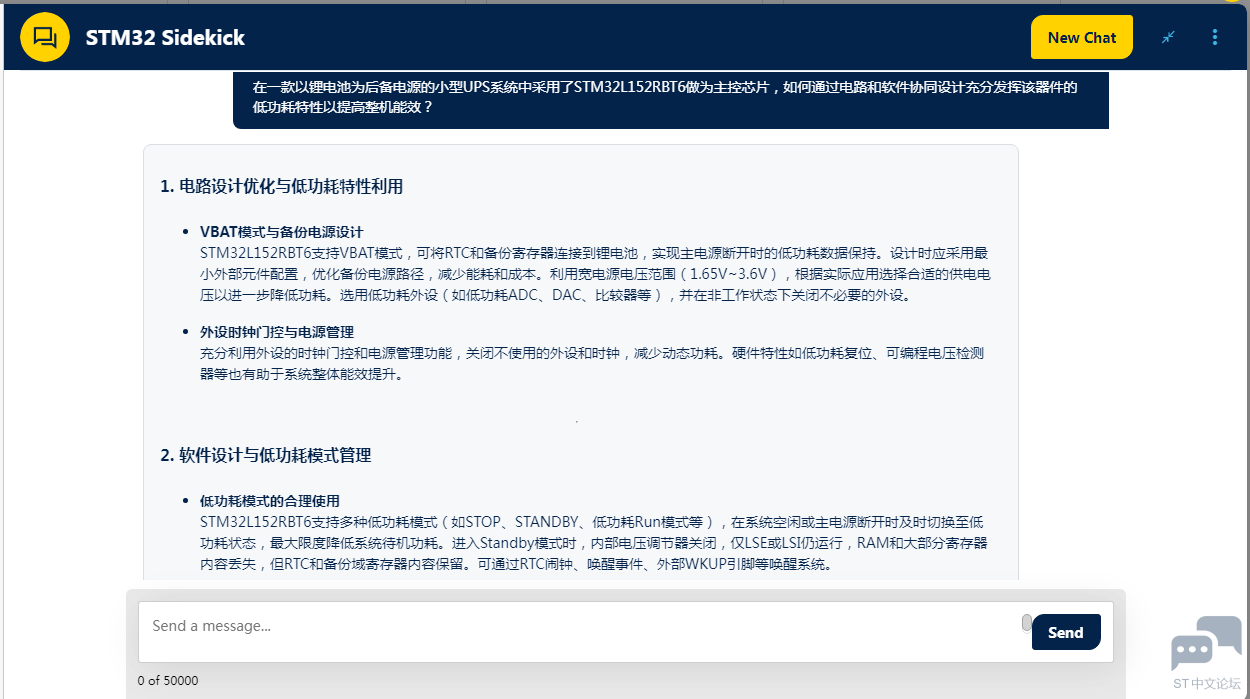Open the three-dot options menu

pos(1215,37)
